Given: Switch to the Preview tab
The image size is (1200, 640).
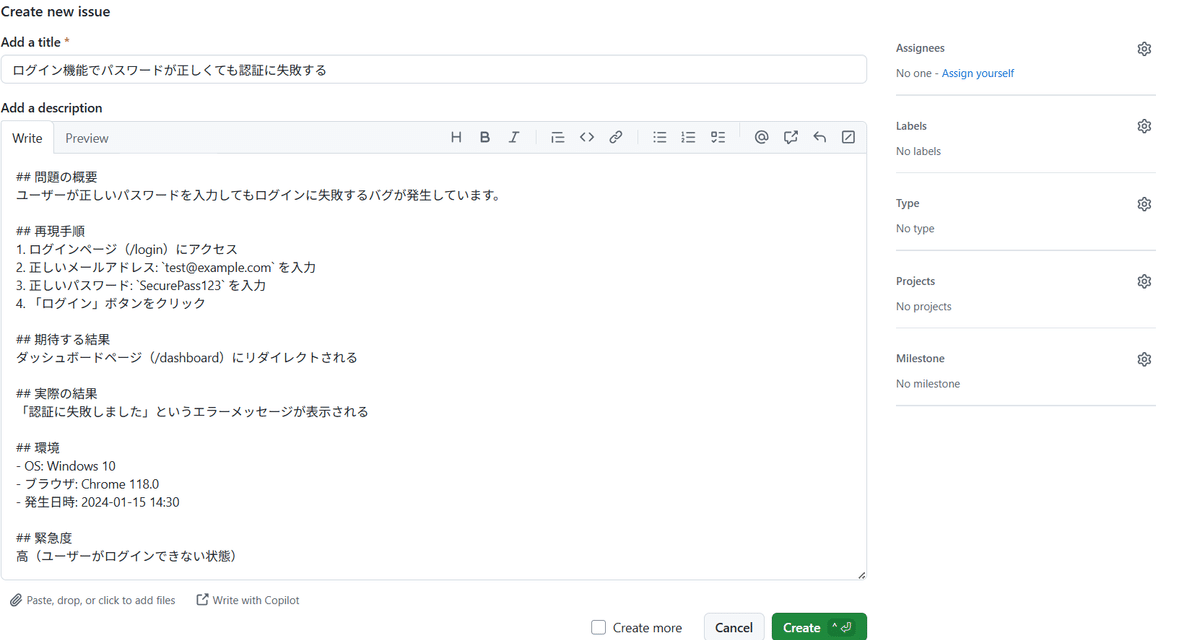Looking at the screenshot, I should tap(86, 138).
